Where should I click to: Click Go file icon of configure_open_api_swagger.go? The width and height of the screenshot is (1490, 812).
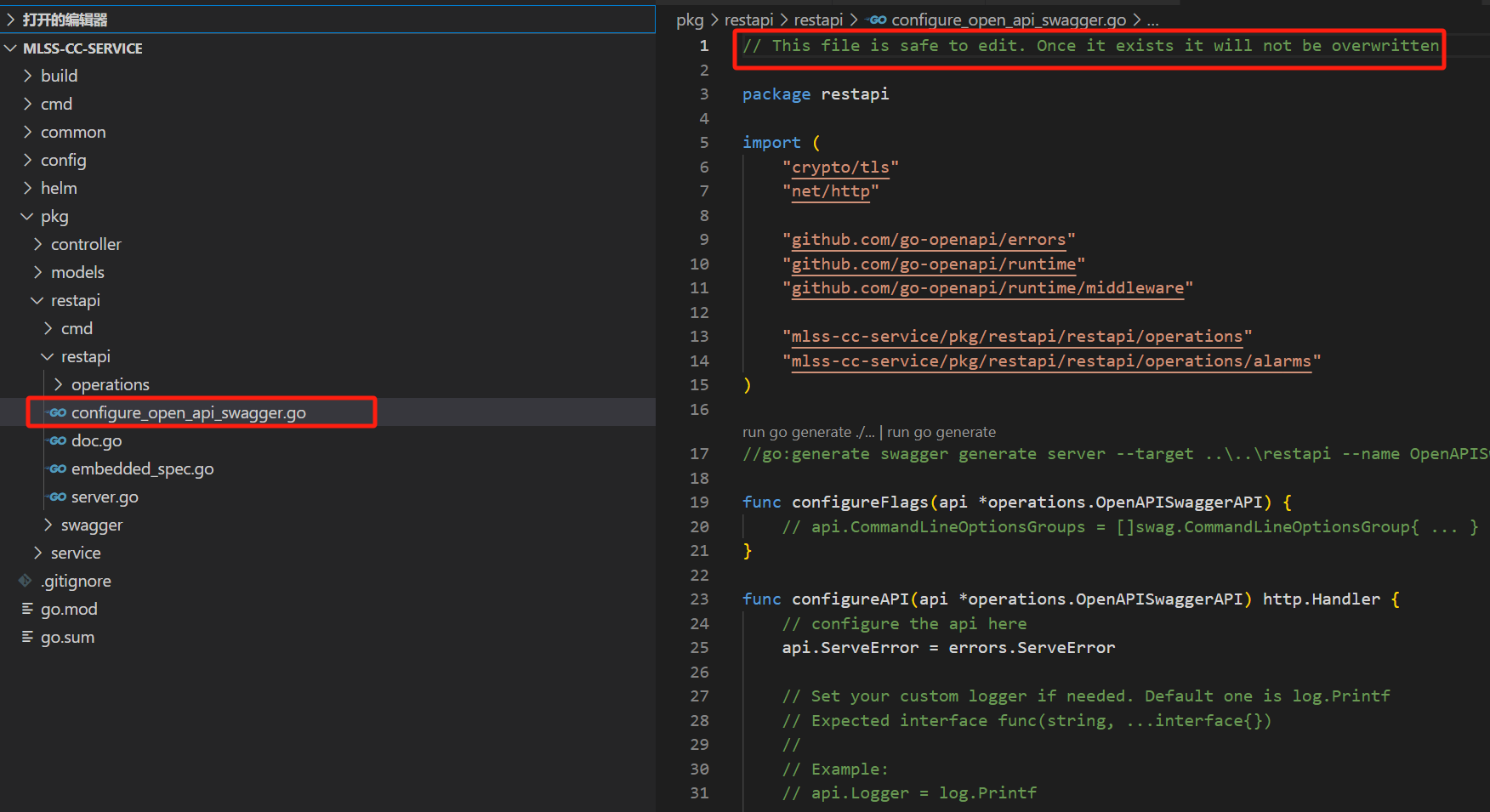[58, 412]
